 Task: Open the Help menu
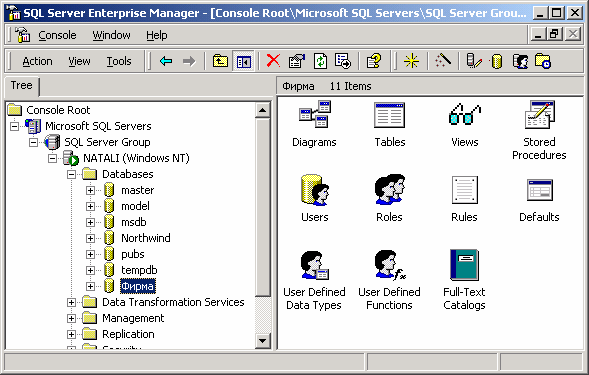click(157, 35)
